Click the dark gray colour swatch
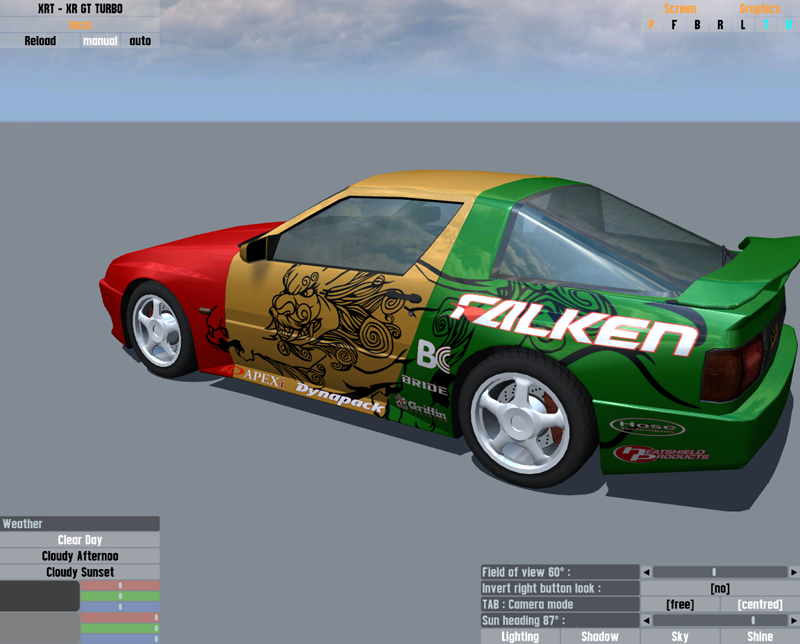The image size is (800, 644). [40, 596]
